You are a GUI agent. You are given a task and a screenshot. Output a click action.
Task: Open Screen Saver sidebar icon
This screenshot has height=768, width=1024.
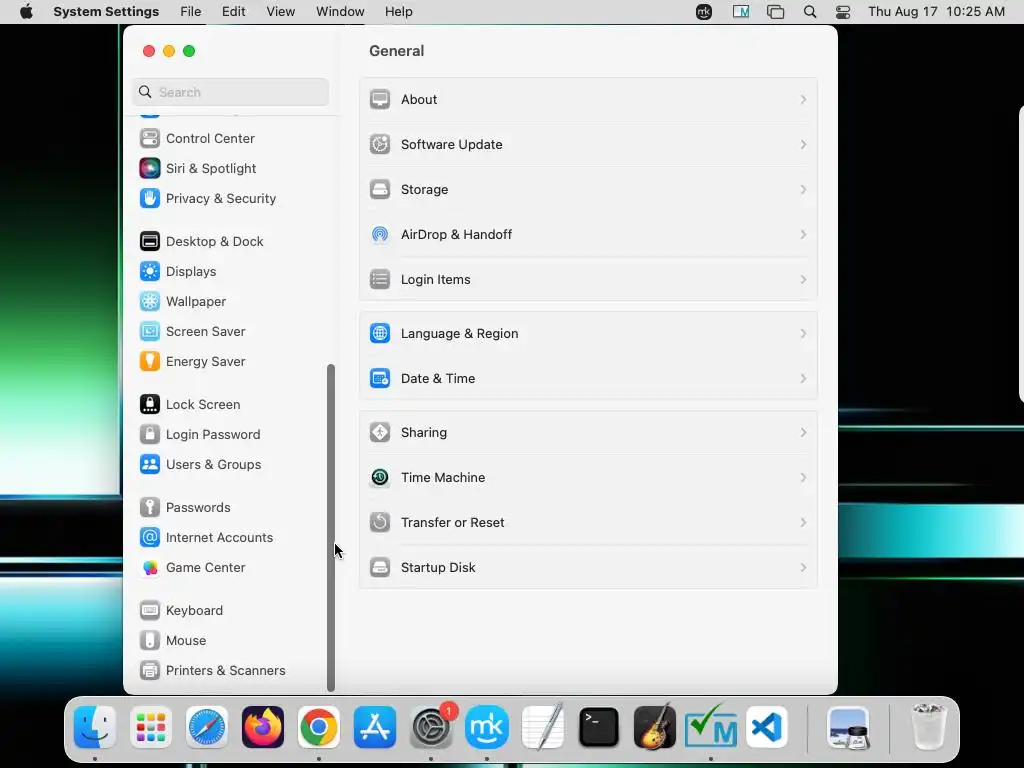click(150, 332)
